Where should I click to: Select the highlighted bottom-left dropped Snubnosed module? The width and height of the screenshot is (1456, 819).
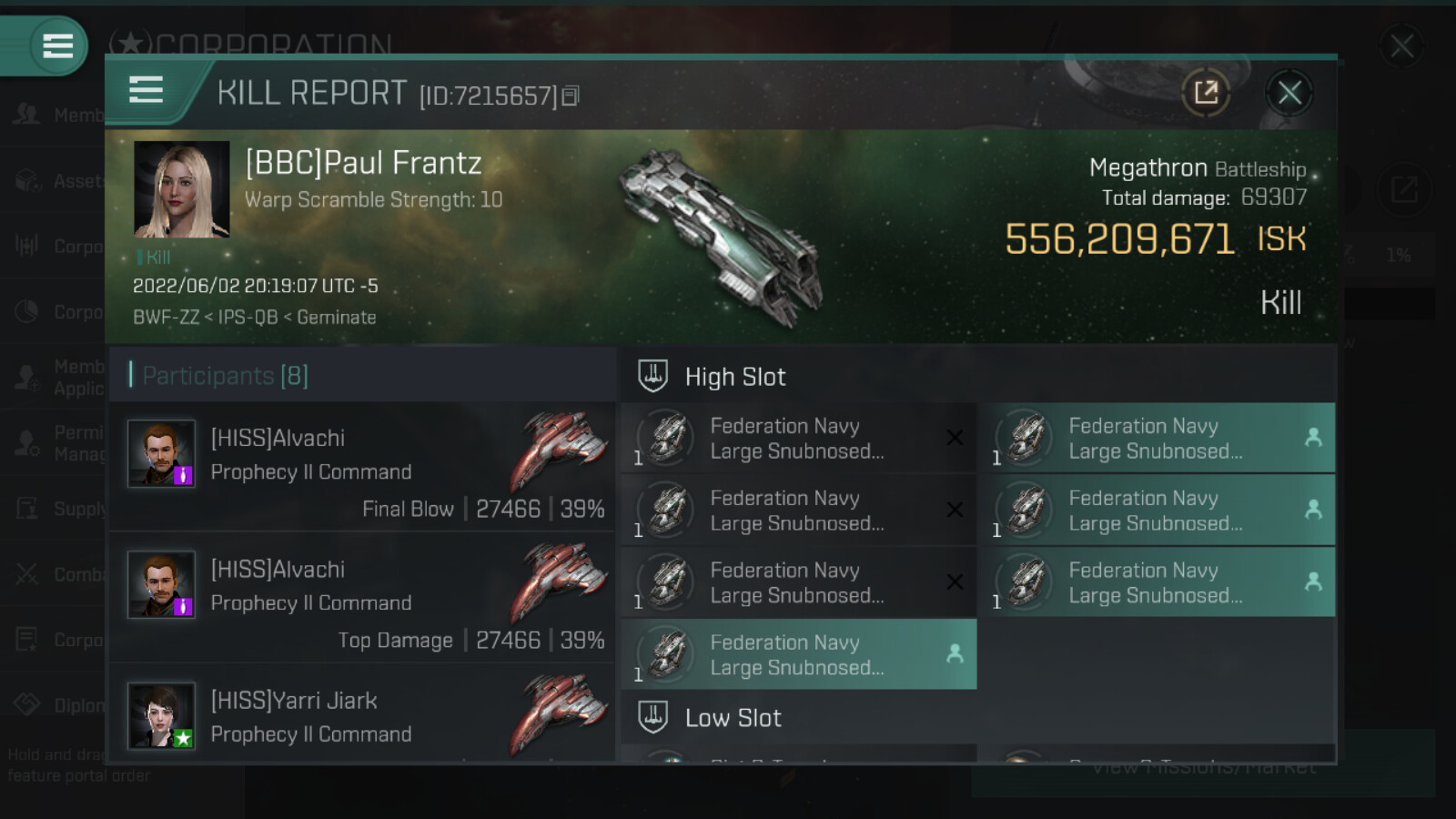pos(798,654)
